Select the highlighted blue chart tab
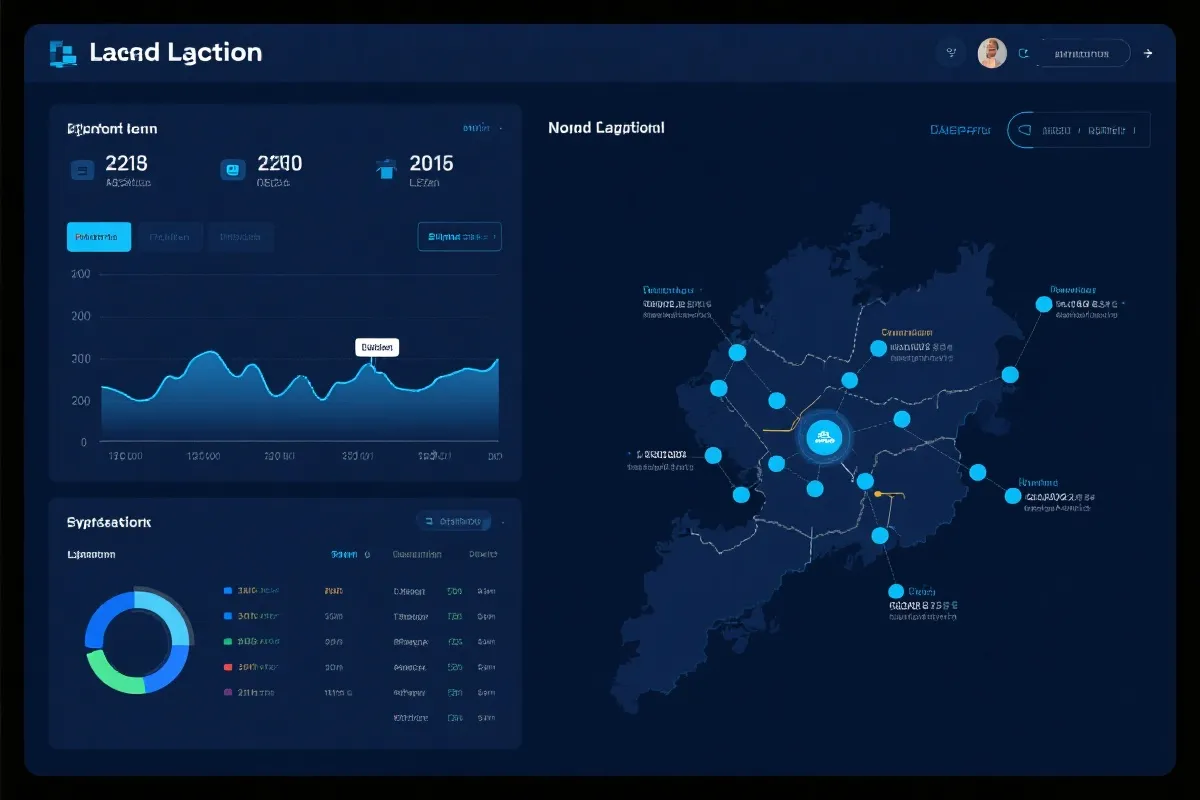Image resolution: width=1200 pixels, height=800 pixels. click(98, 237)
